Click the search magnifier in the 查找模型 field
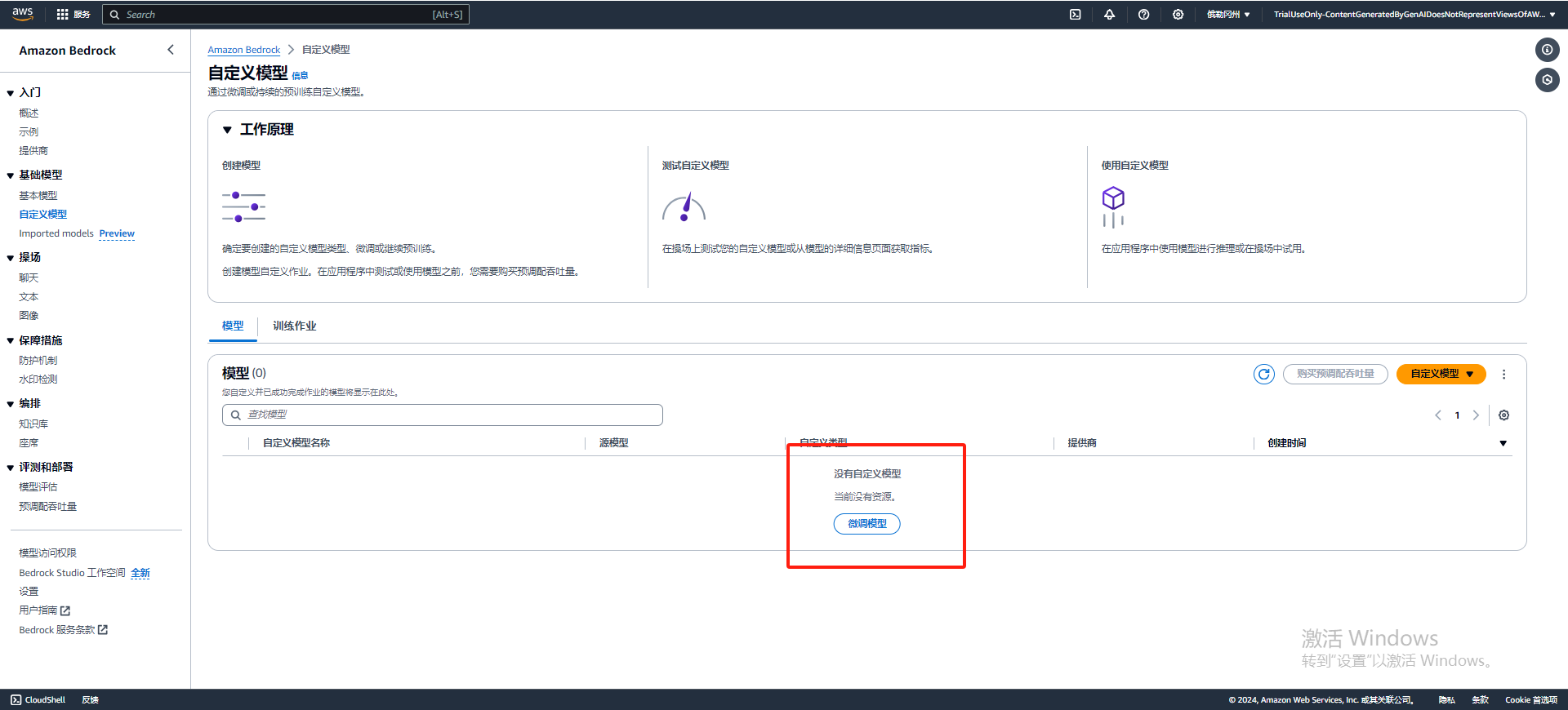Image resolution: width=1568 pixels, height=710 pixels. click(236, 415)
